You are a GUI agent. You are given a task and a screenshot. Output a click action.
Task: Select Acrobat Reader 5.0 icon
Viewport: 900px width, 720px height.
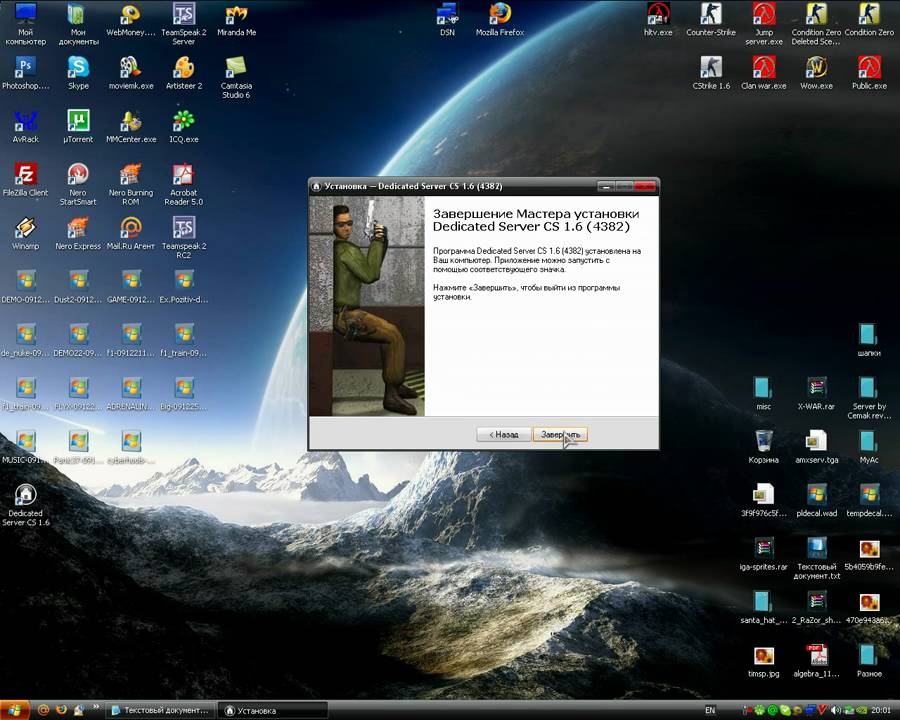184,184
